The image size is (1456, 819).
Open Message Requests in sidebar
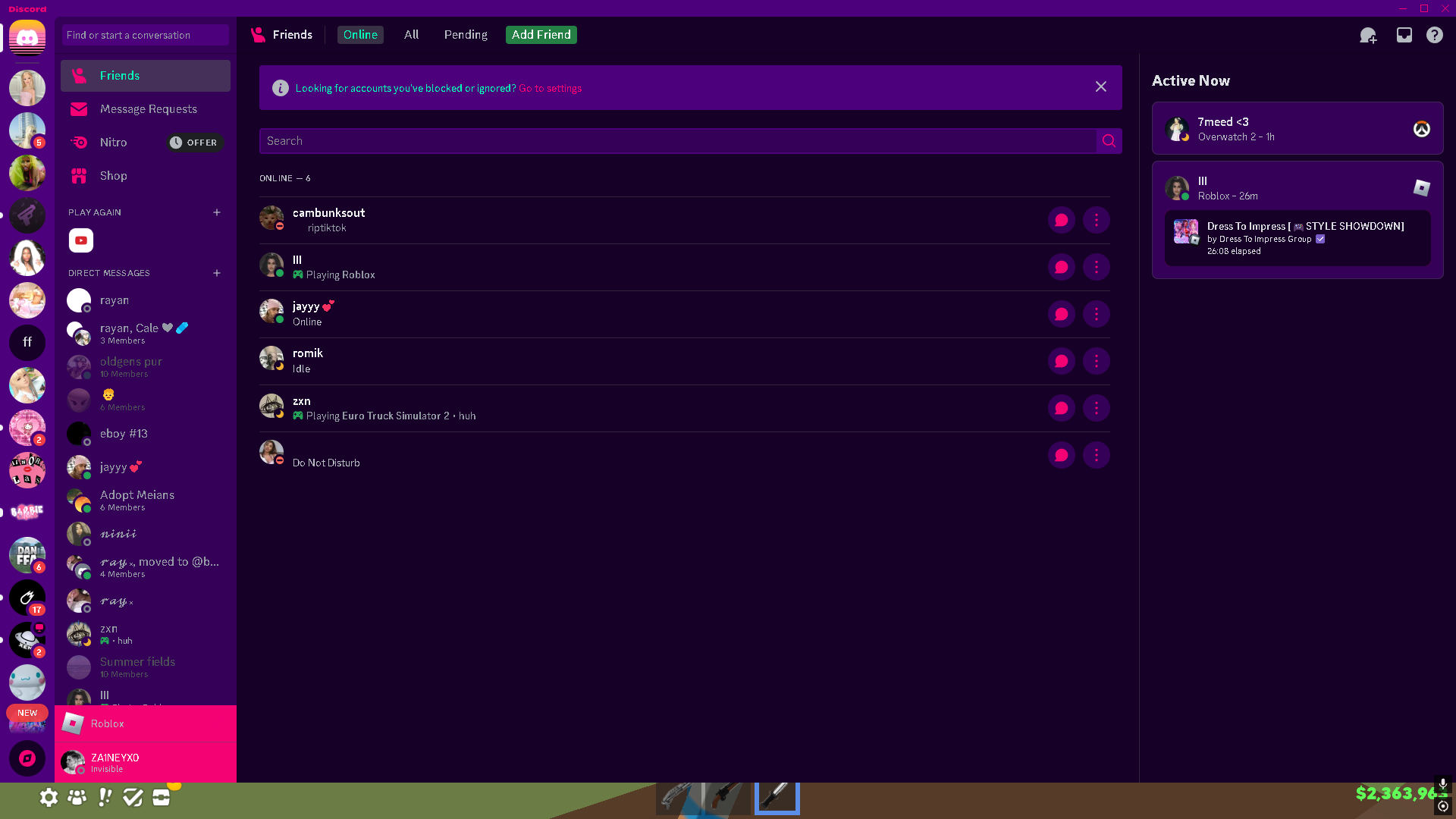tap(148, 109)
